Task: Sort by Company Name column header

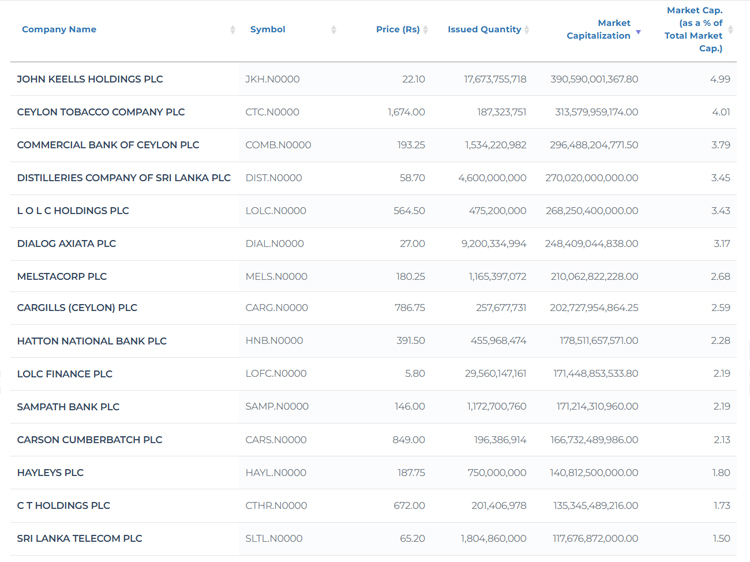Action: click(59, 29)
